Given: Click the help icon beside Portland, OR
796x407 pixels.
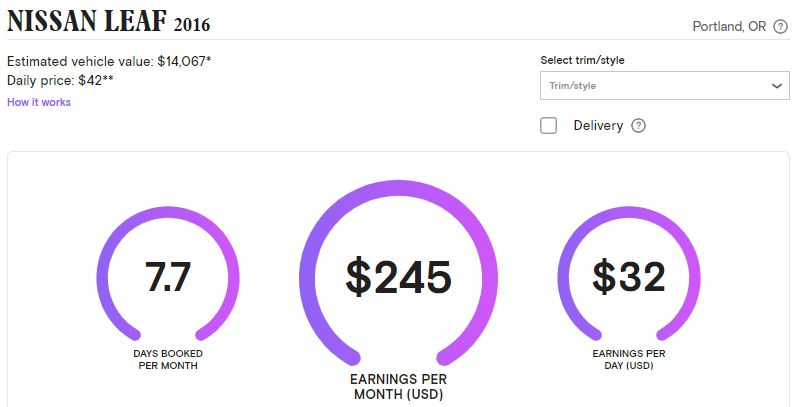Looking at the screenshot, I should click(780, 26).
